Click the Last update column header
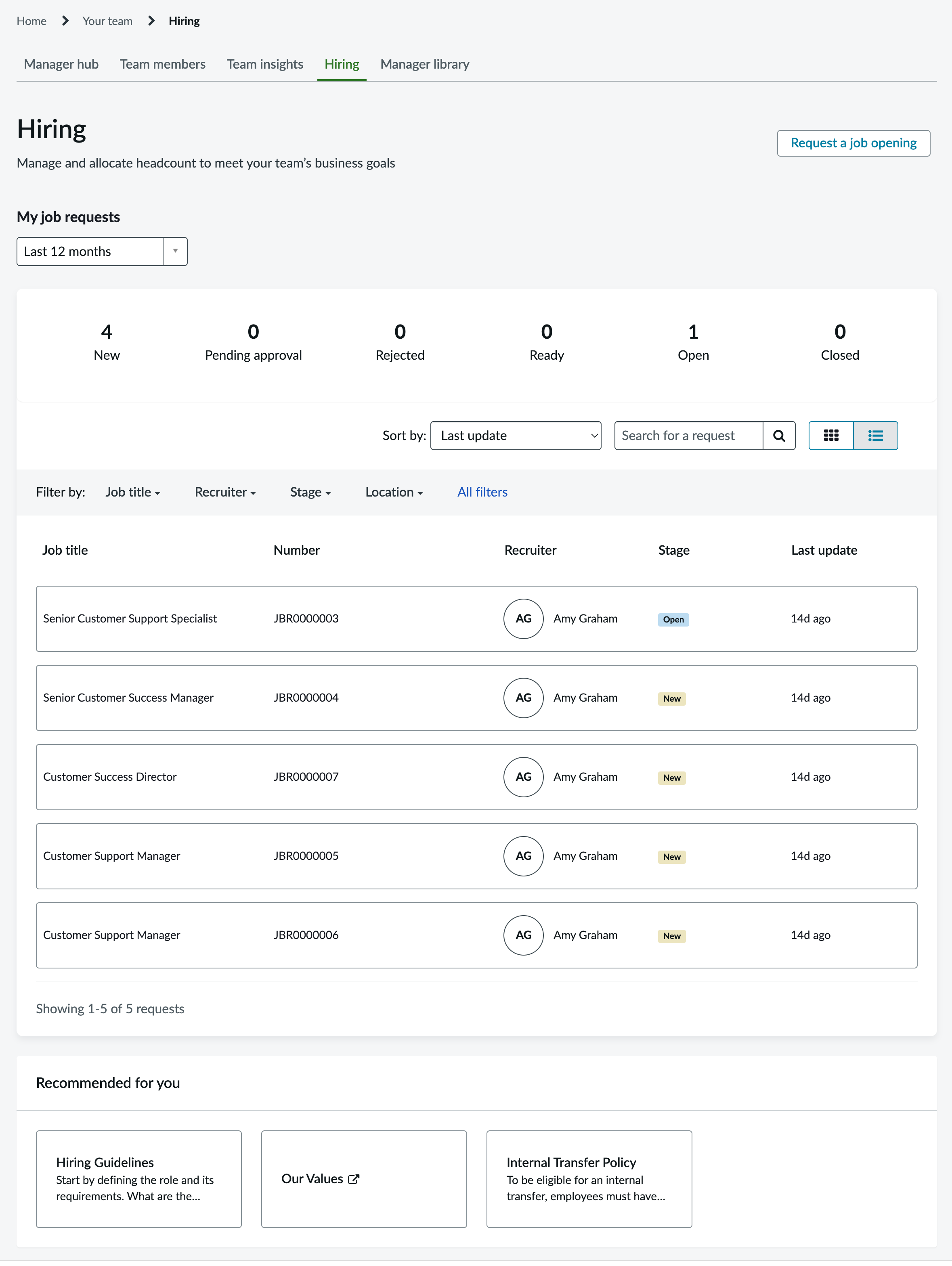Viewport: 952px width, 1266px height. point(824,550)
